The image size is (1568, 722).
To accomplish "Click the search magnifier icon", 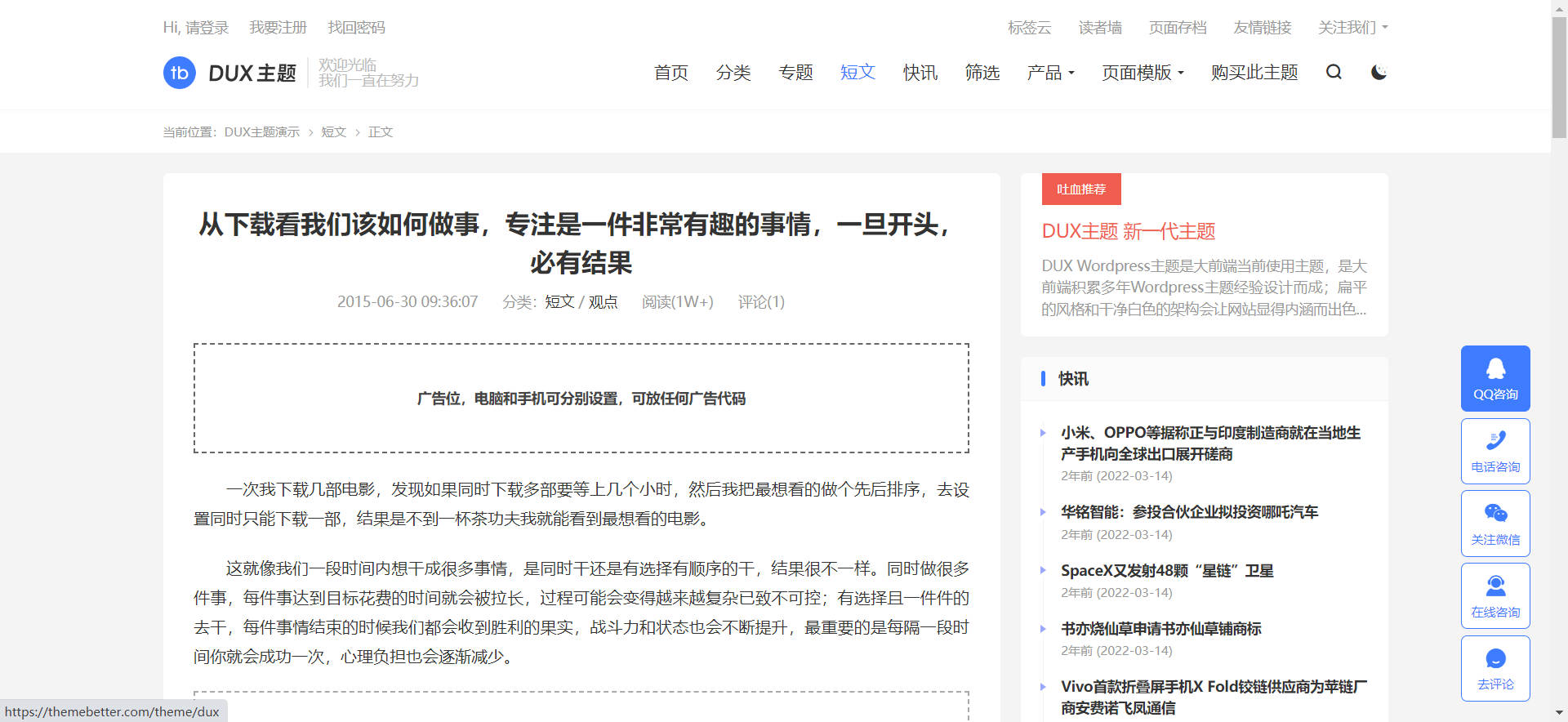I will tap(1334, 73).
